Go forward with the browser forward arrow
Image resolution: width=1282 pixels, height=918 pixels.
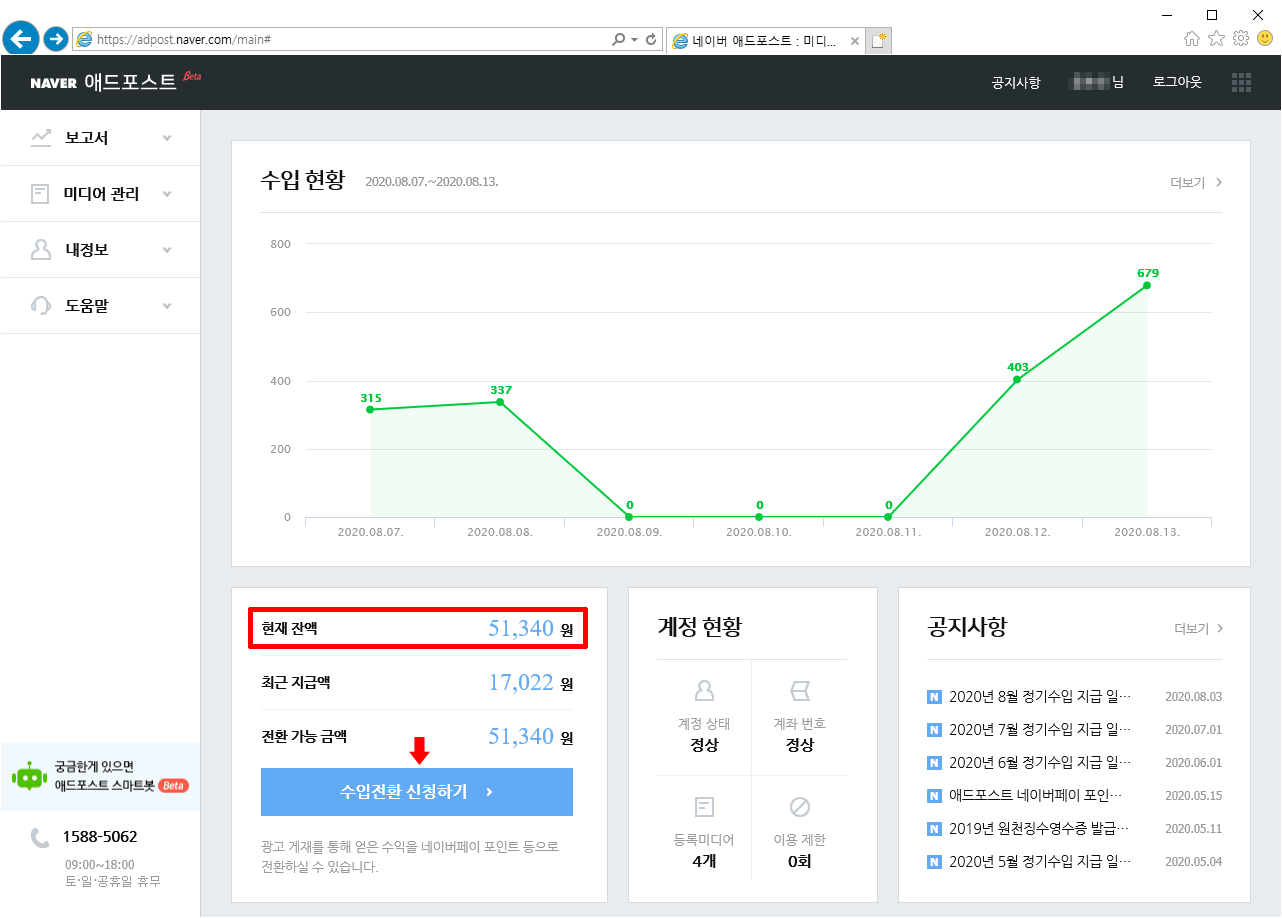tap(56, 39)
